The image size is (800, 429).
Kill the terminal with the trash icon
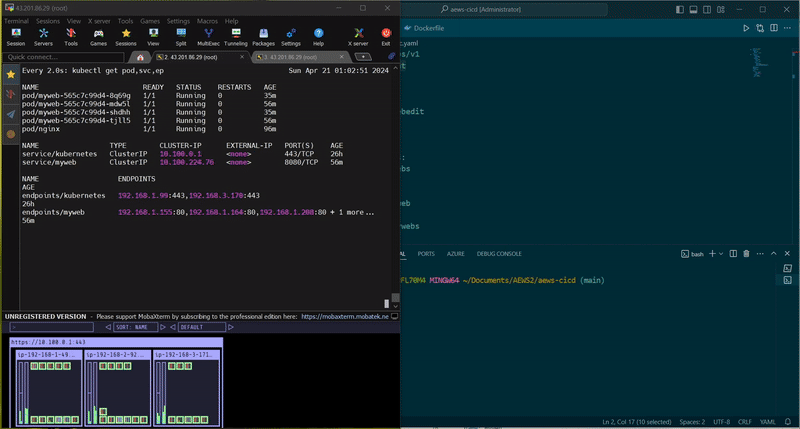[746, 254]
